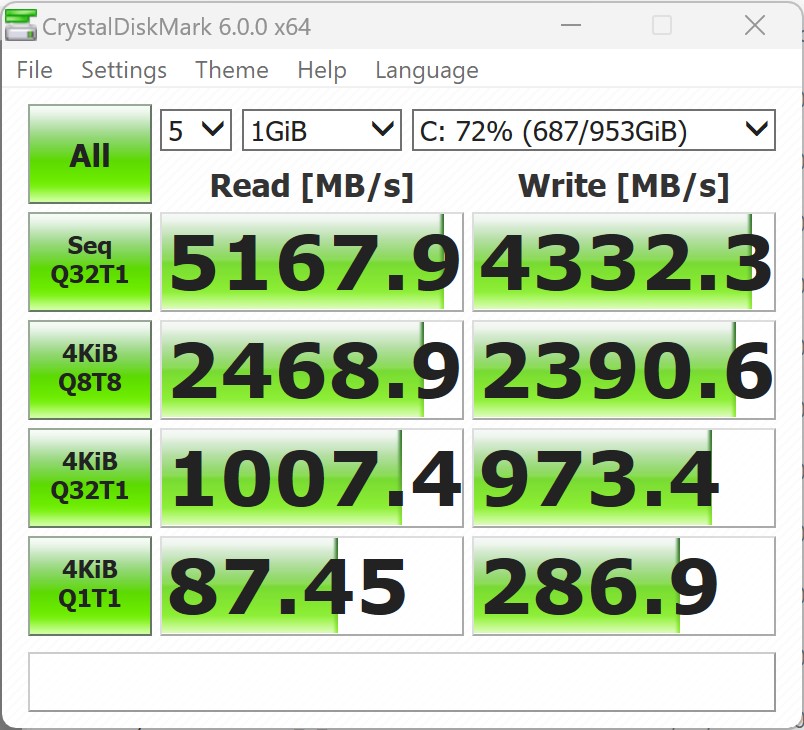Run all benchmarks with the All button
The width and height of the screenshot is (804, 730).
coord(90,154)
